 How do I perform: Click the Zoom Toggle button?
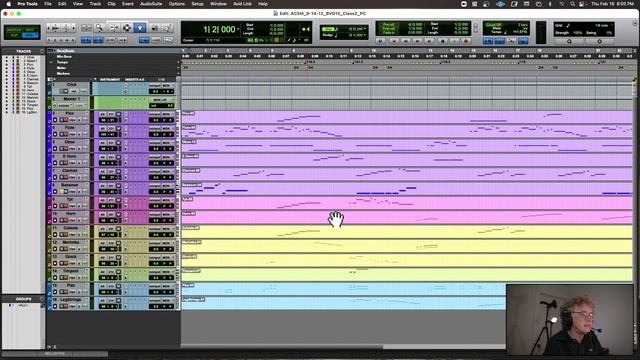tap(86, 28)
